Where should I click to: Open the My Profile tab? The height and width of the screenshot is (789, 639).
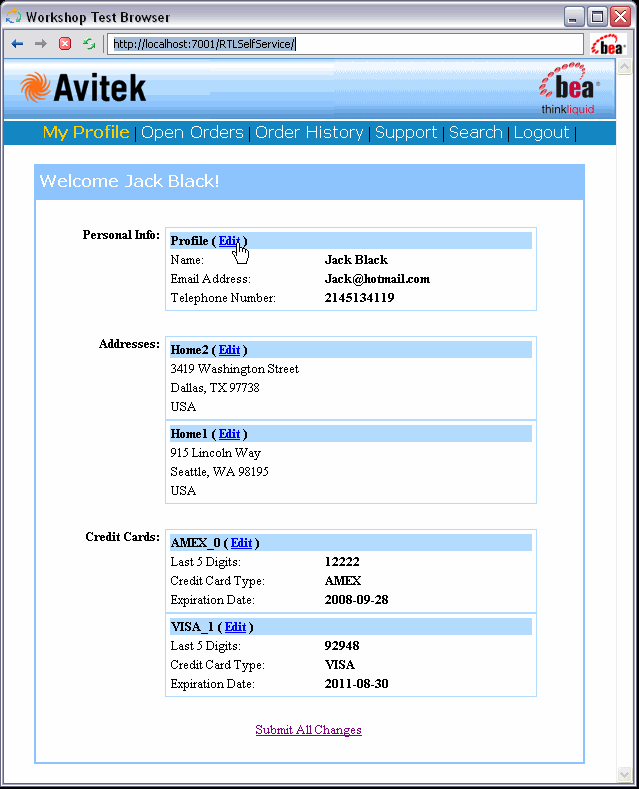(x=86, y=132)
